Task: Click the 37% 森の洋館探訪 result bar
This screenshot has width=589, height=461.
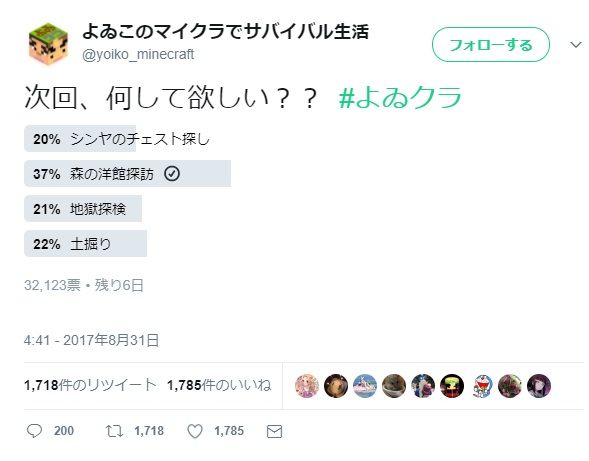Action: tap(127, 174)
